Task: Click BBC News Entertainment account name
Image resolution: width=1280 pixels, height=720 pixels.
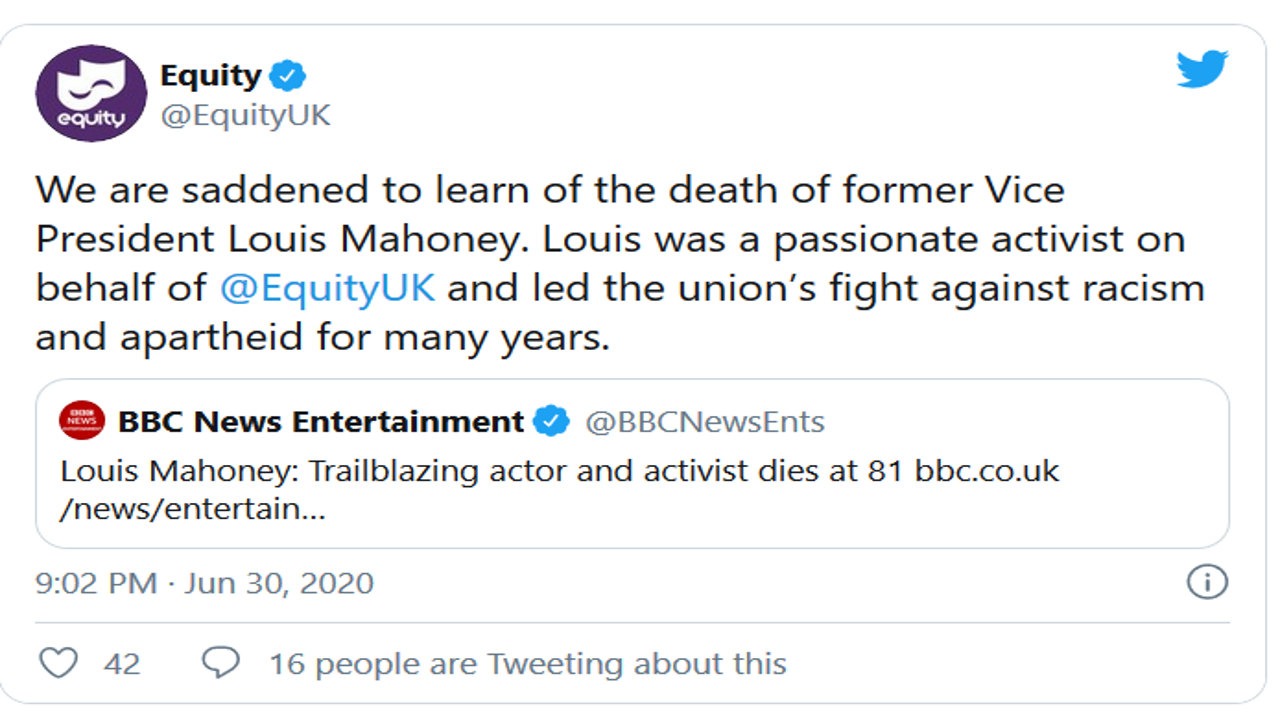Action: coord(320,422)
